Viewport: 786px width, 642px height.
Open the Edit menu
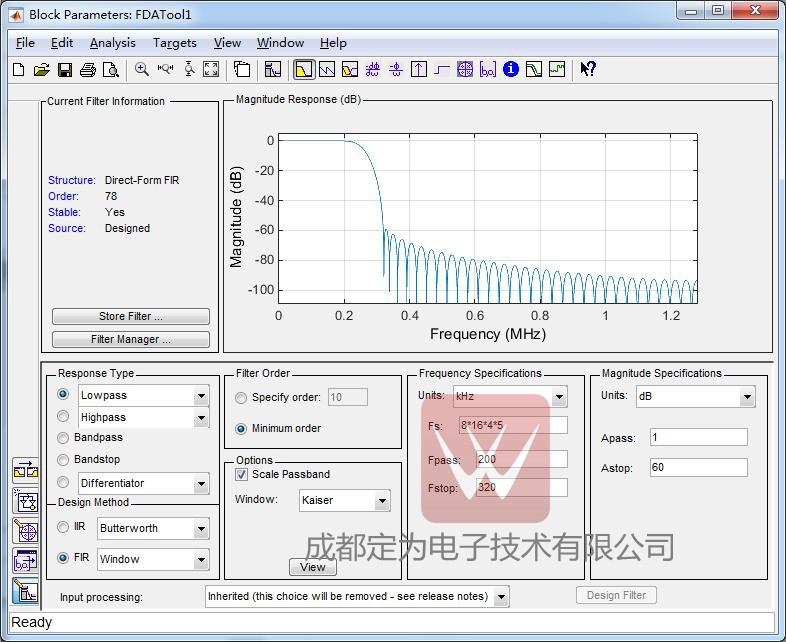62,43
